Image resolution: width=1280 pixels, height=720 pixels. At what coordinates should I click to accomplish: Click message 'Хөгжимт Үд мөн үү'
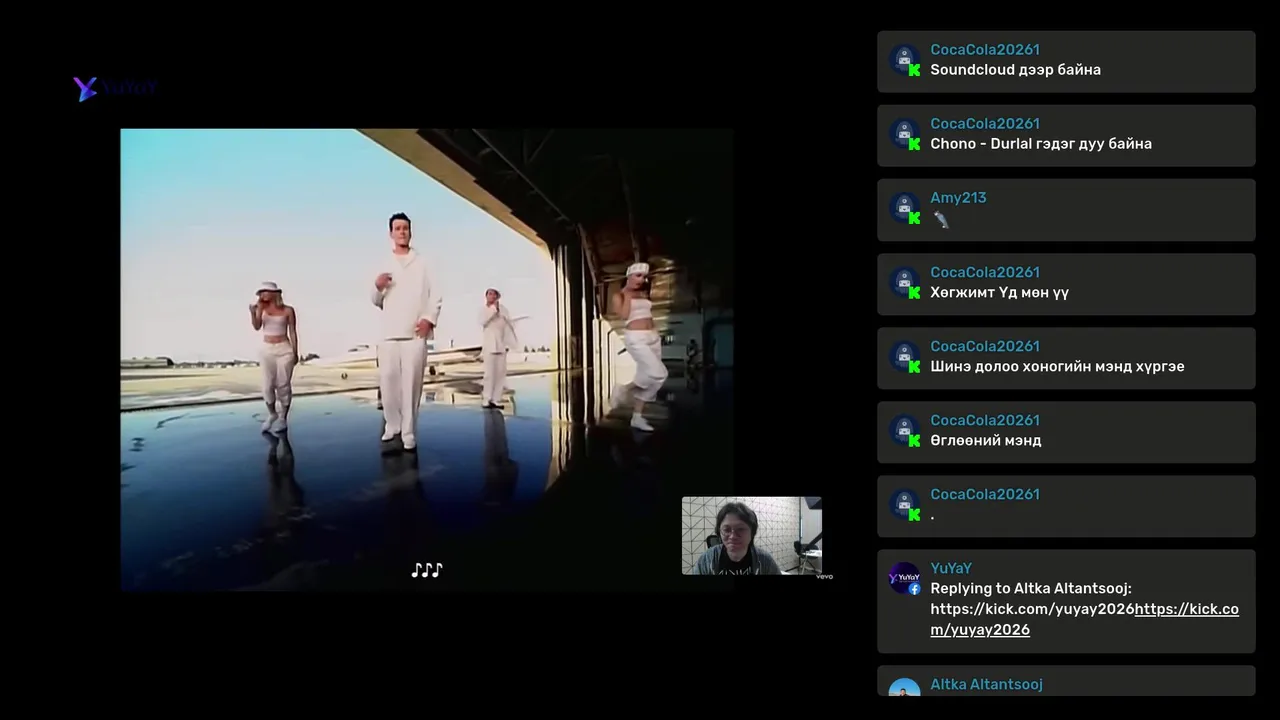pos(999,292)
